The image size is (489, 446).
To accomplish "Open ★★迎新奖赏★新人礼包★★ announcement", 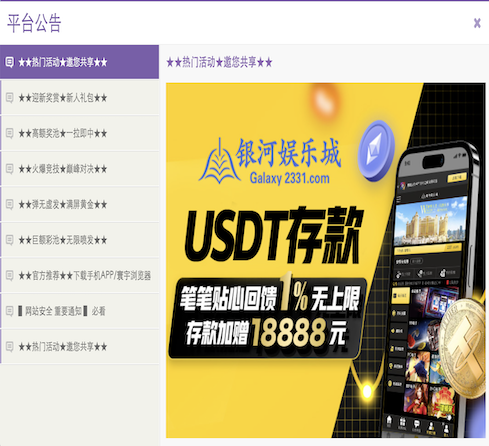I will (79, 98).
